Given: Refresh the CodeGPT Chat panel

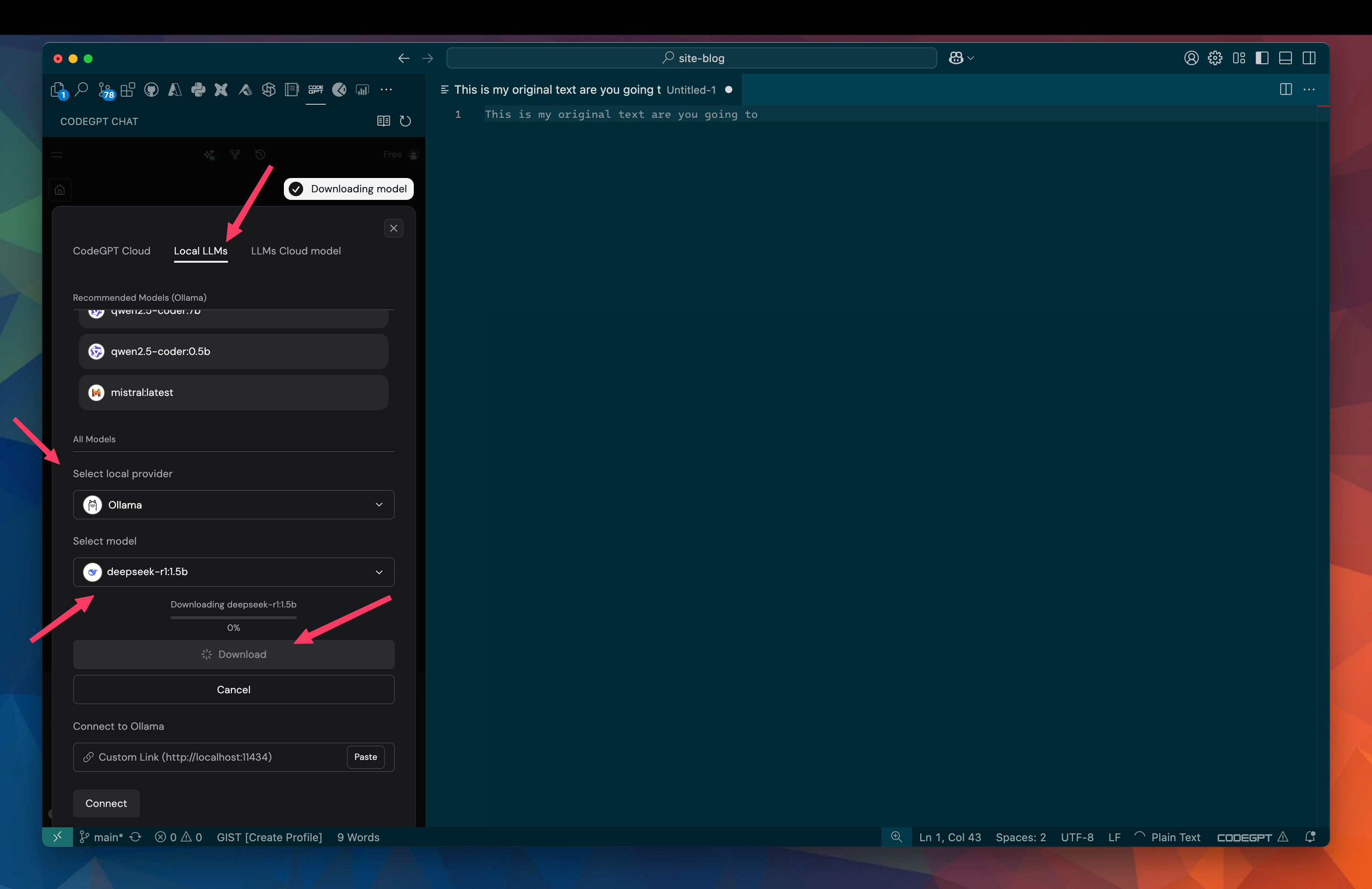Looking at the screenshot, I should 405,122.
